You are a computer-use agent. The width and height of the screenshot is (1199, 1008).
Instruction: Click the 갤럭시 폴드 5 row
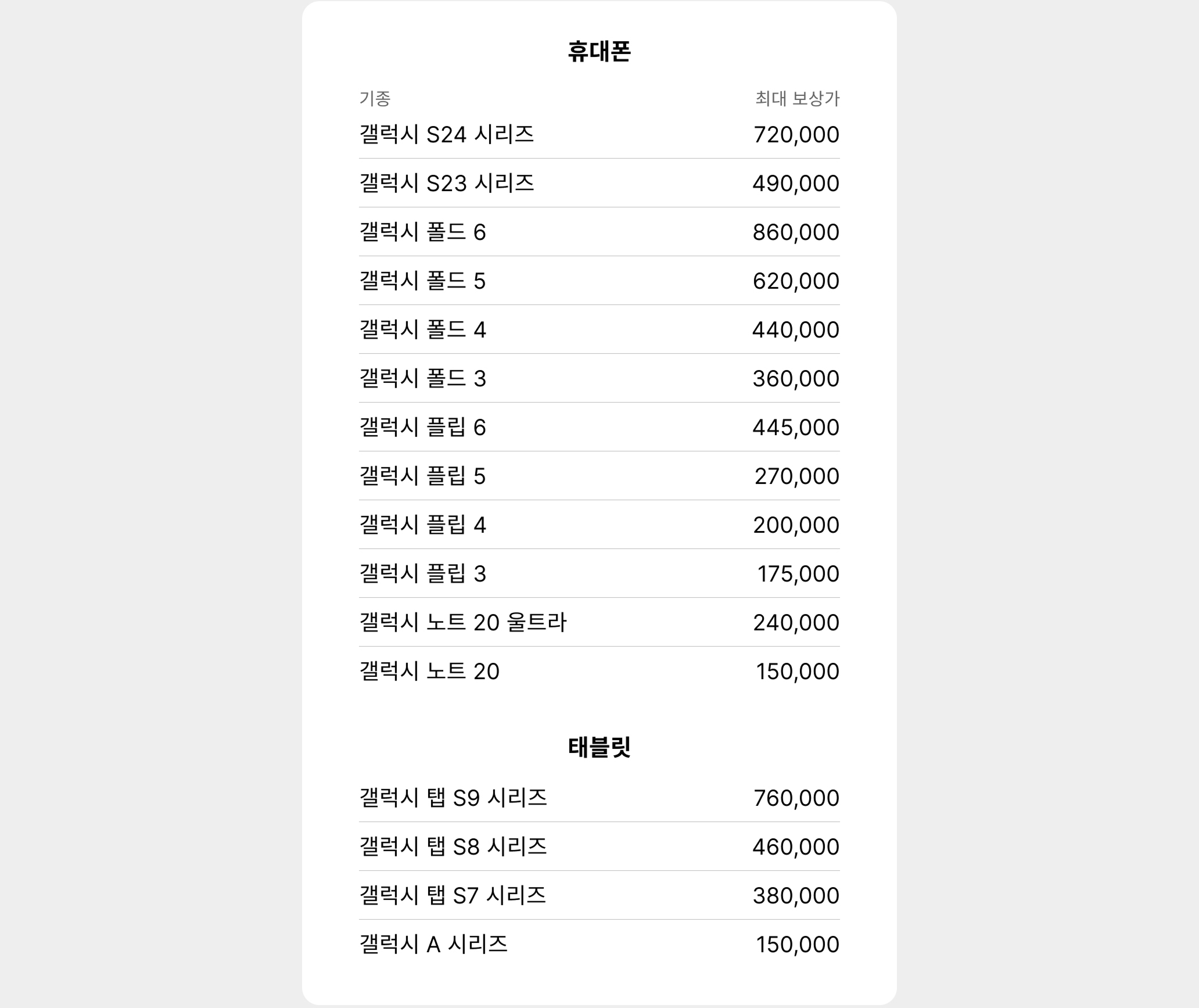coord(599,281)
